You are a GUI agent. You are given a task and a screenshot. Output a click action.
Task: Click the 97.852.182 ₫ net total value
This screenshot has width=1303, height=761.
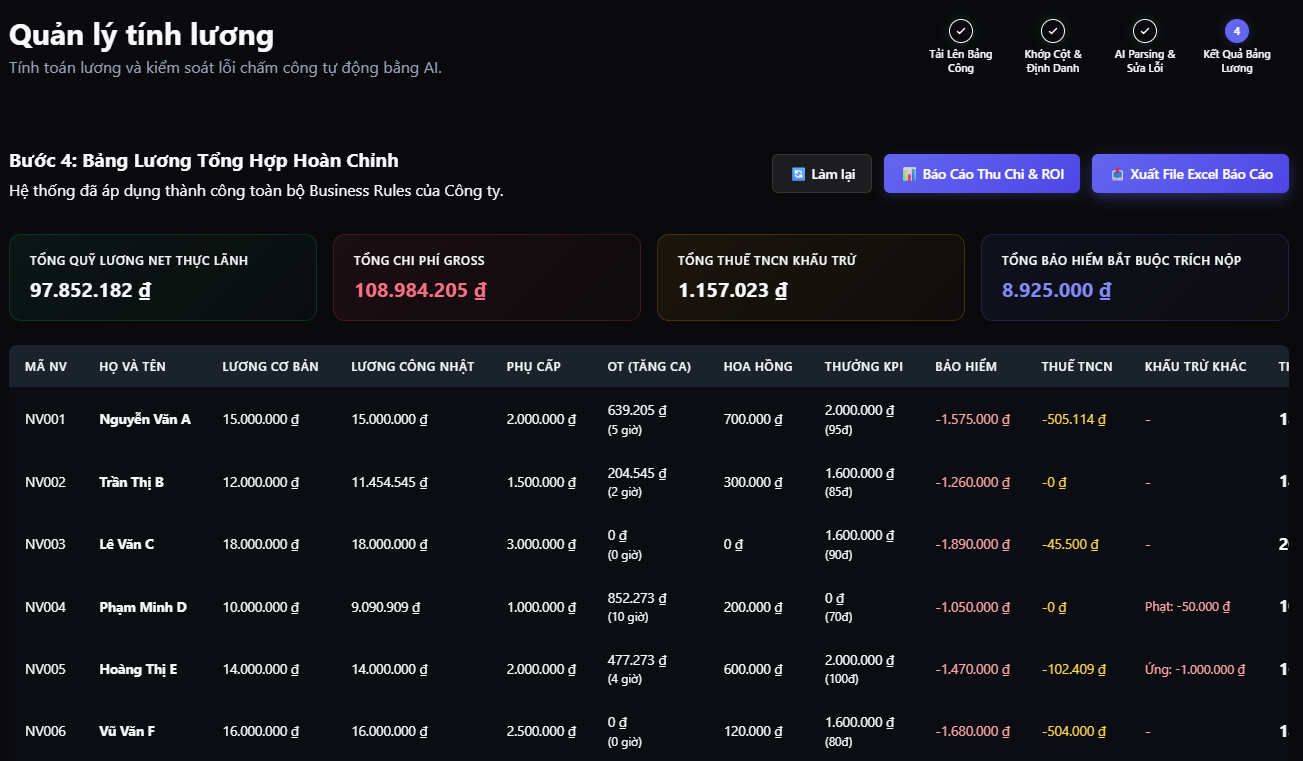[90, 291]
